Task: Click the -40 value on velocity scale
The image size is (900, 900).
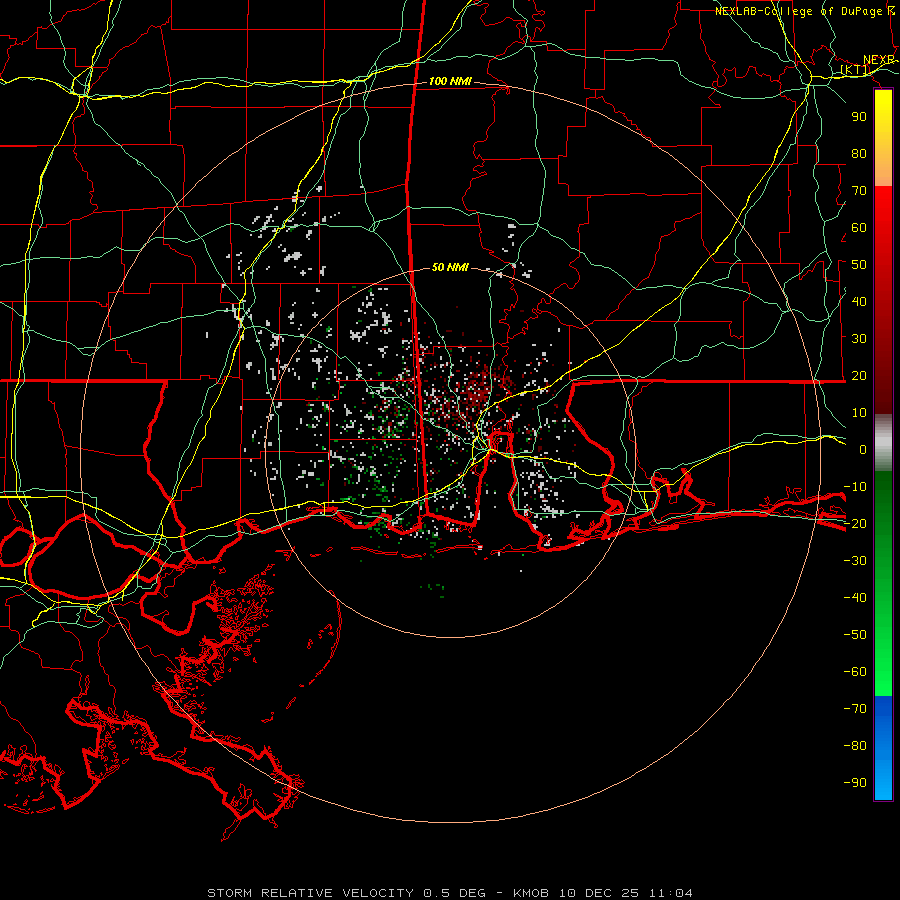Action: pos(855,598)
